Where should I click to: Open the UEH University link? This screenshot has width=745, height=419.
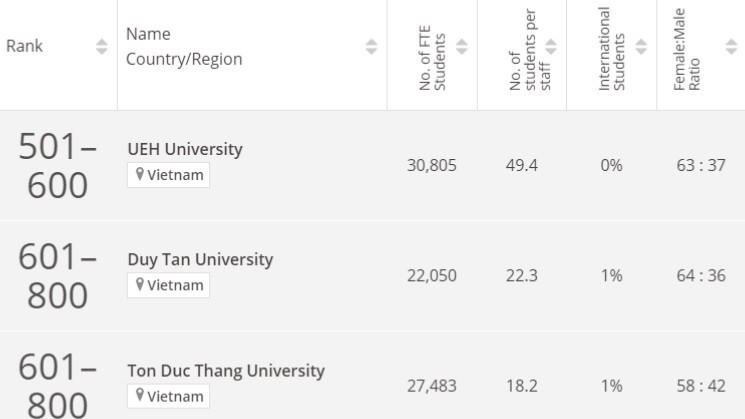185,149
